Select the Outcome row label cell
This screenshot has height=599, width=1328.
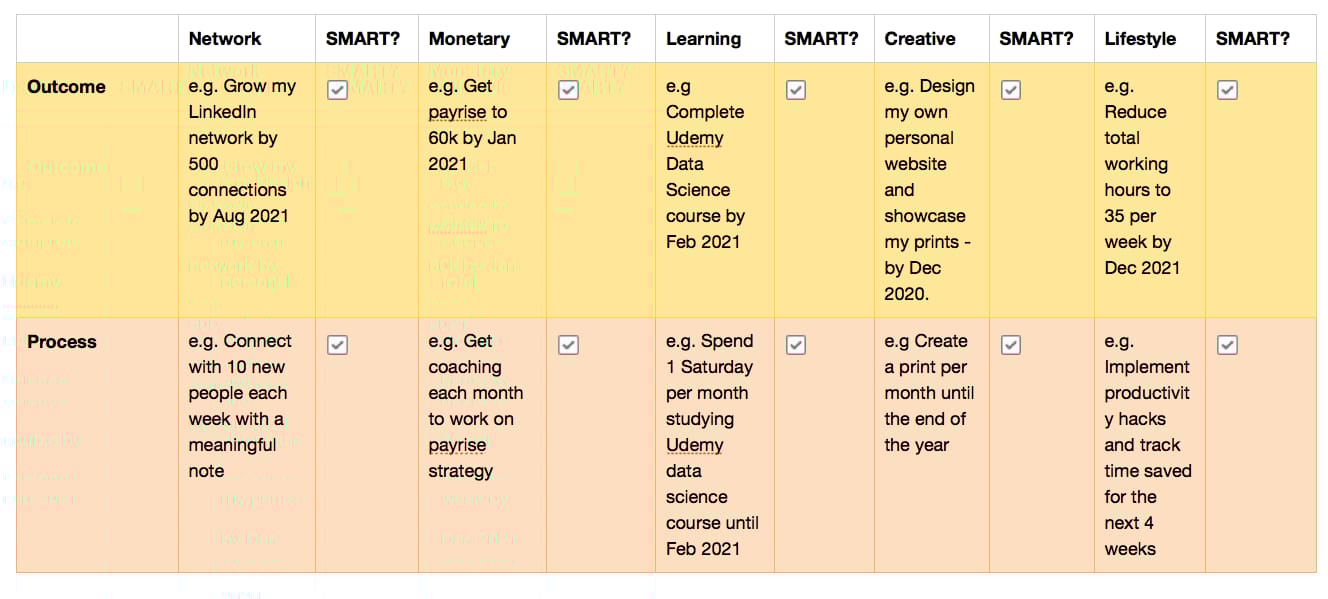66,87
